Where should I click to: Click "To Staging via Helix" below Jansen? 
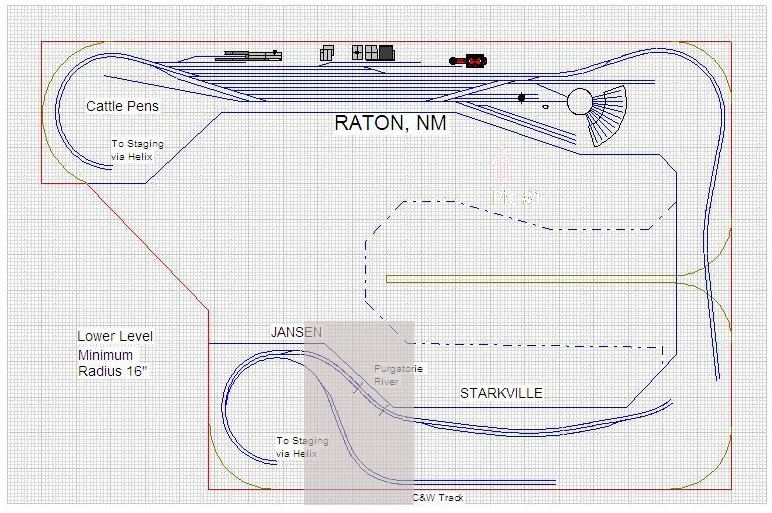pos(297,447)
